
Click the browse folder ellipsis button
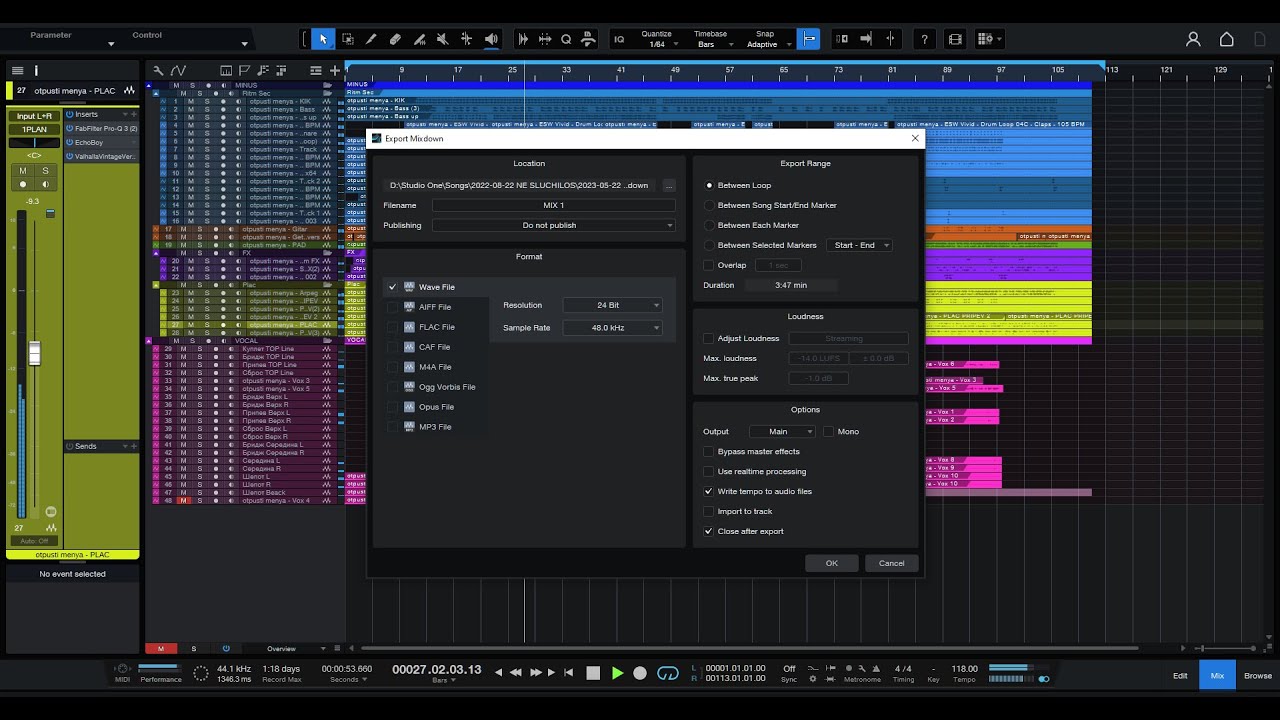(669, 185)
